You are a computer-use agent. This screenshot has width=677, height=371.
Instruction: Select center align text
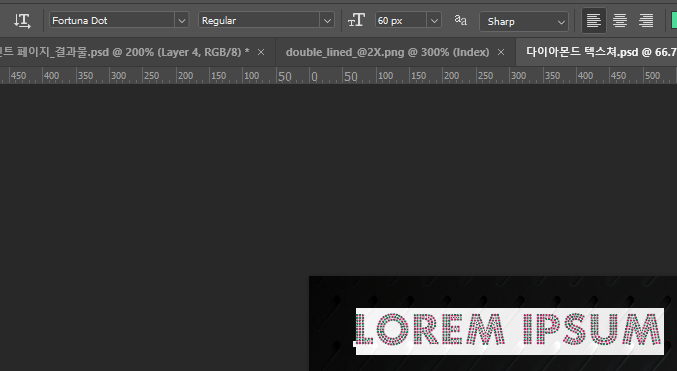coord(620,20)
